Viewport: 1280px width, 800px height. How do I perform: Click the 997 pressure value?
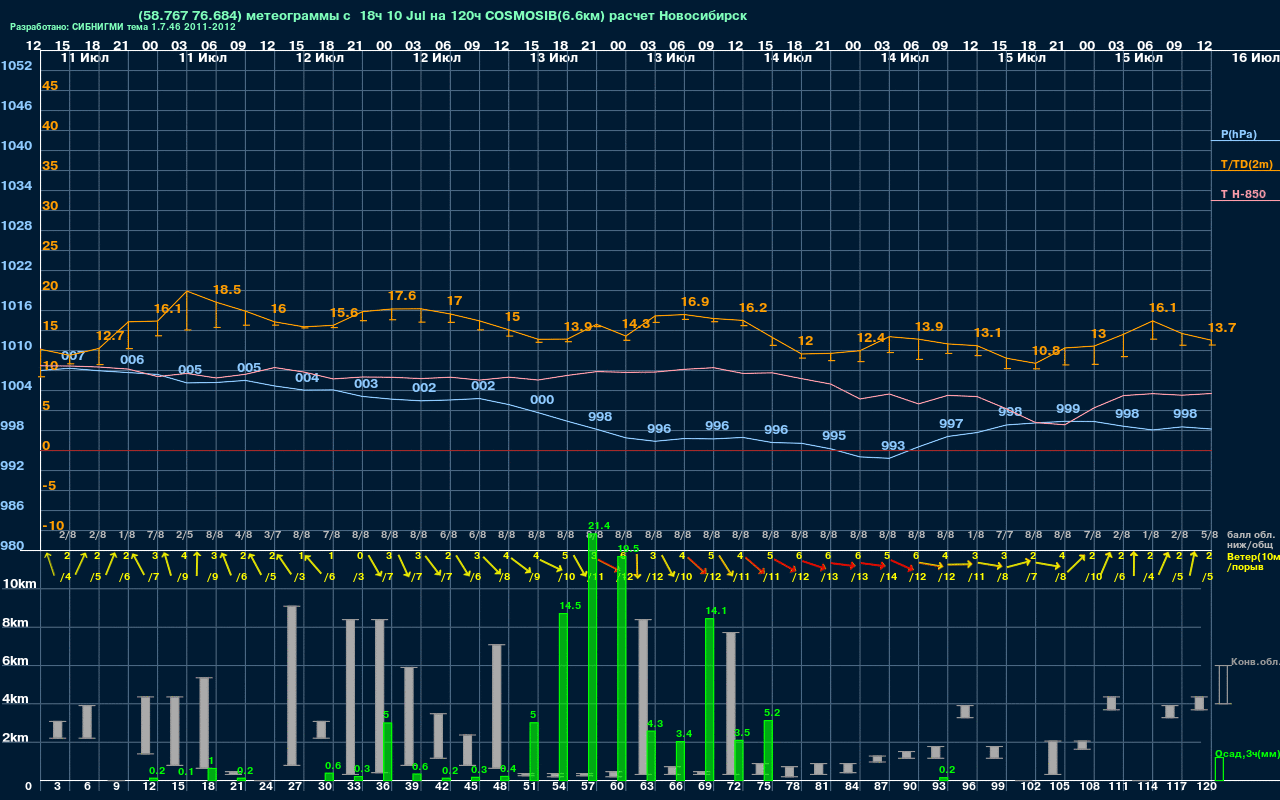pos(951,423)
